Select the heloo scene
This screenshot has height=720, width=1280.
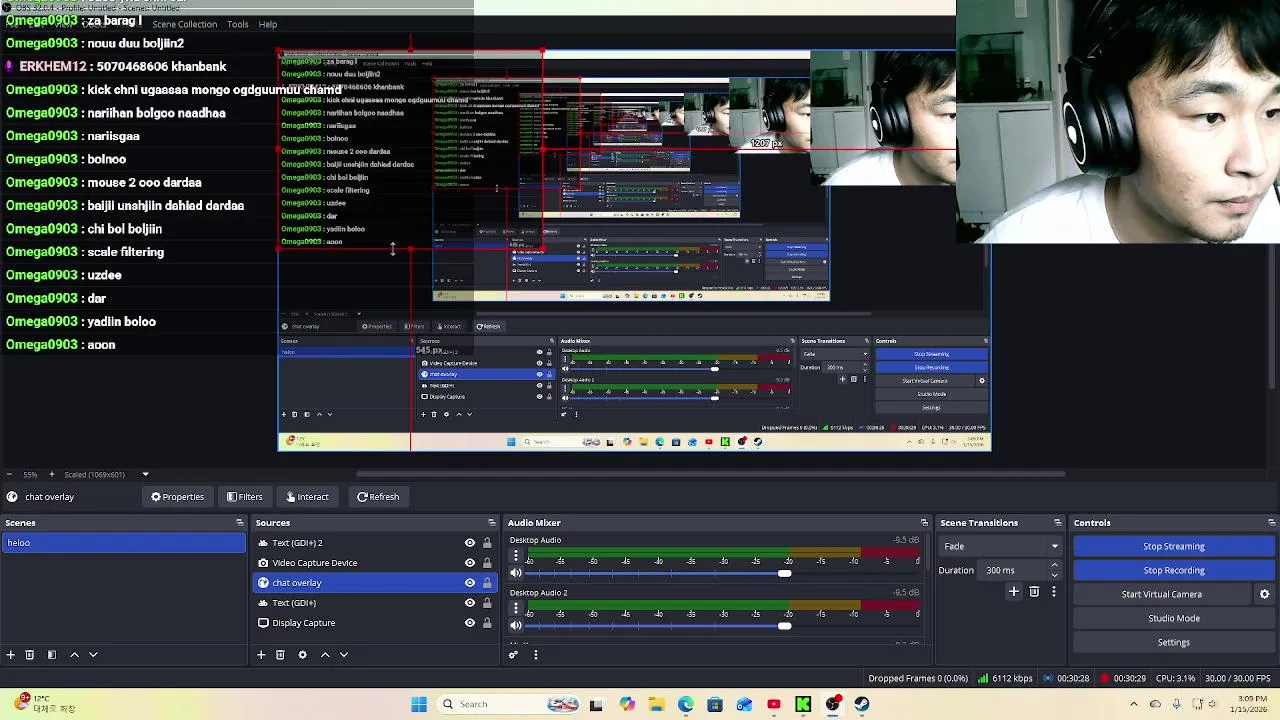pyautogui.click(x=123, y=543)
